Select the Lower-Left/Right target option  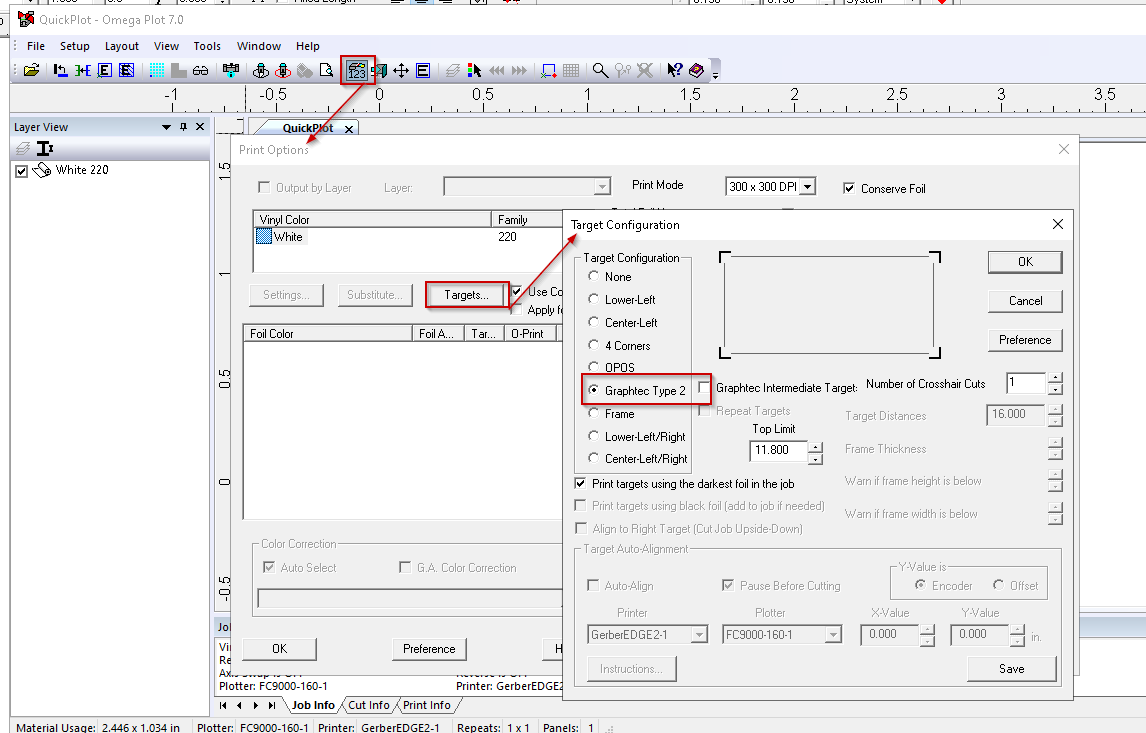pos(593,436)
